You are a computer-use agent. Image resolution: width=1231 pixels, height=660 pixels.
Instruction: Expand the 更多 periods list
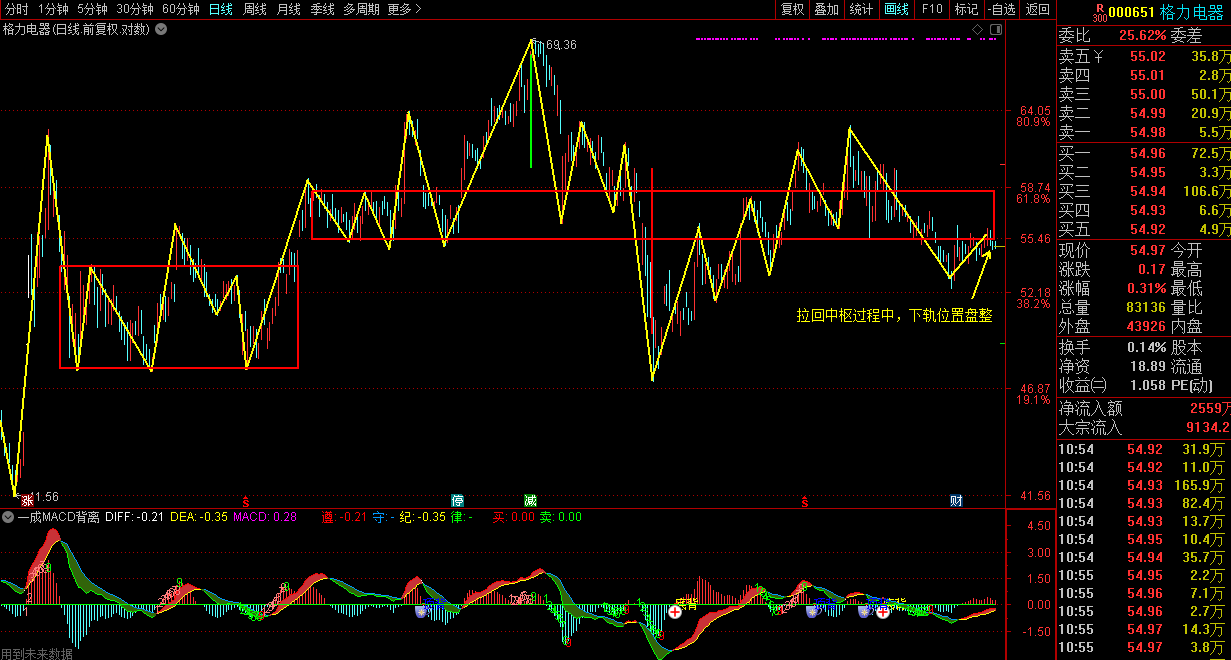(x=404, y=9)
